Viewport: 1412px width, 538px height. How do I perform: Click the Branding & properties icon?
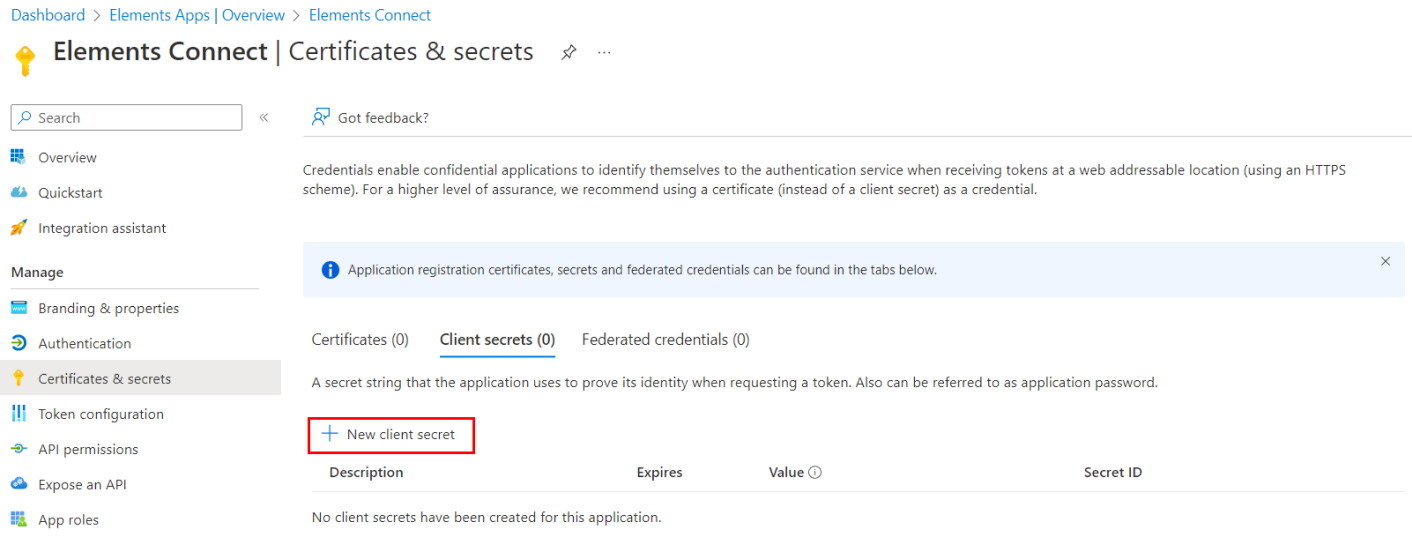pyautogui.click(x=18, y=308)
